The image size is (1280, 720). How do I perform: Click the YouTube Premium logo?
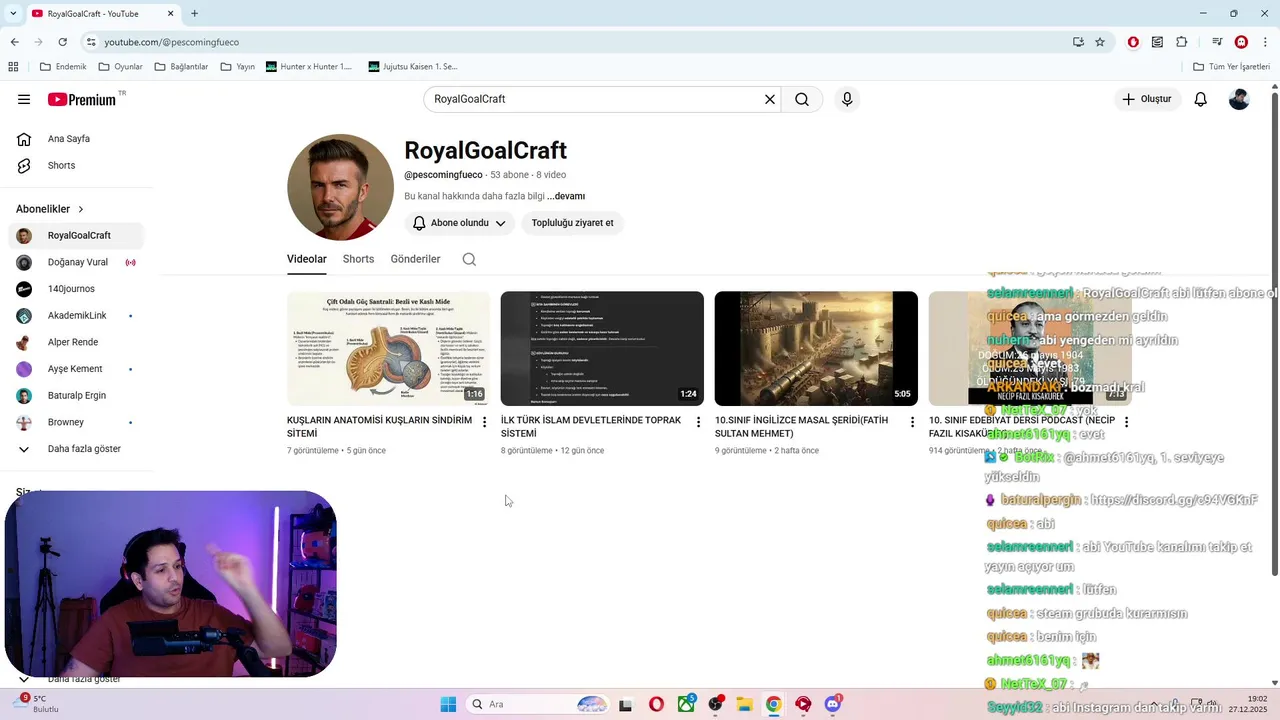[x=82, y=99]
